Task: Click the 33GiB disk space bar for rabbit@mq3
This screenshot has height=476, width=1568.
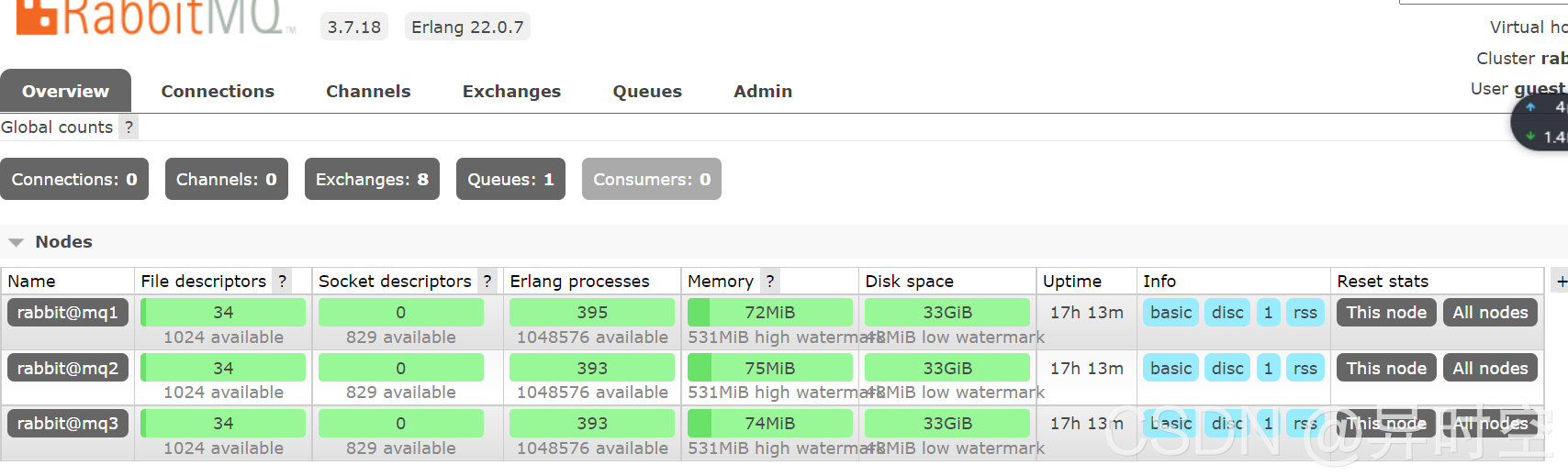Action: (x=947, y=423)
